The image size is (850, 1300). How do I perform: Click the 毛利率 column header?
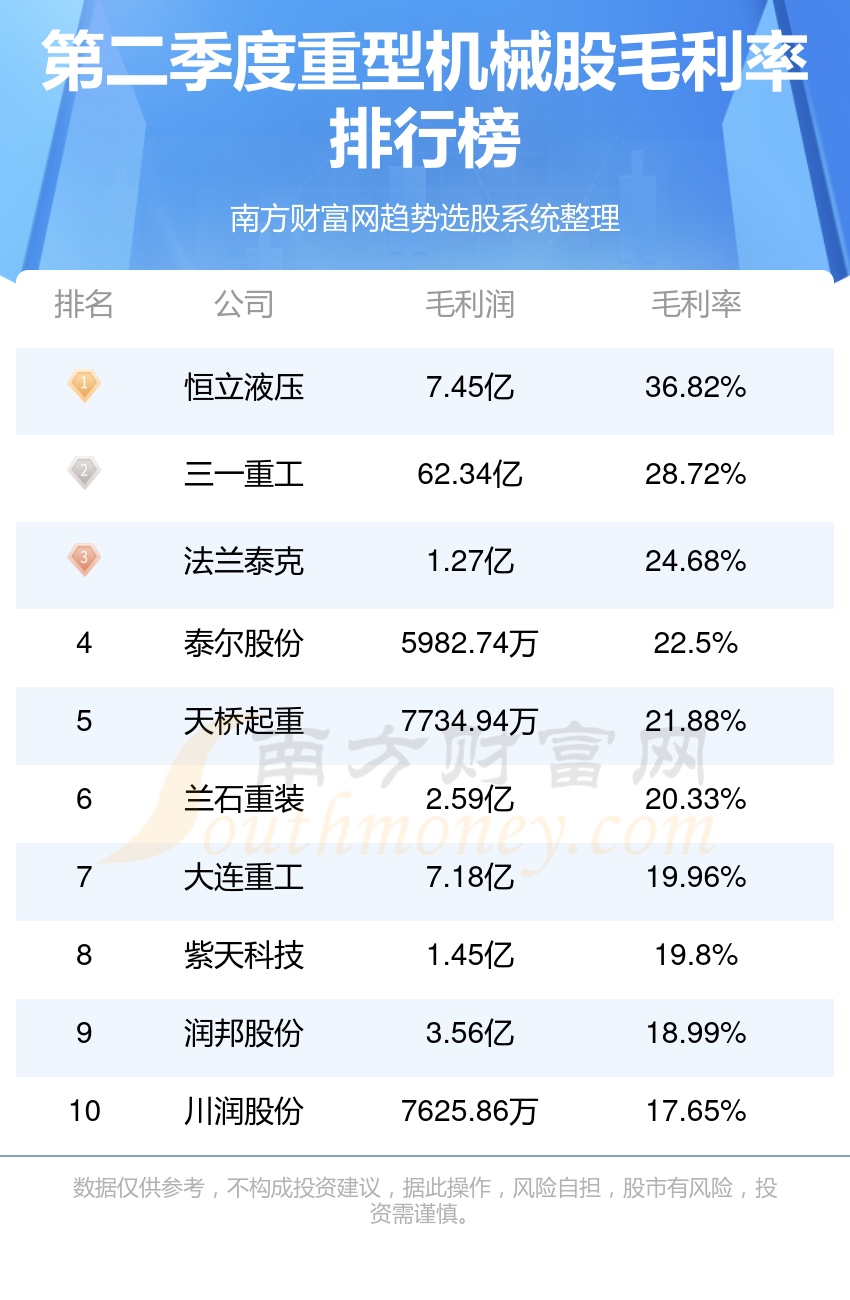click(696, 304)
